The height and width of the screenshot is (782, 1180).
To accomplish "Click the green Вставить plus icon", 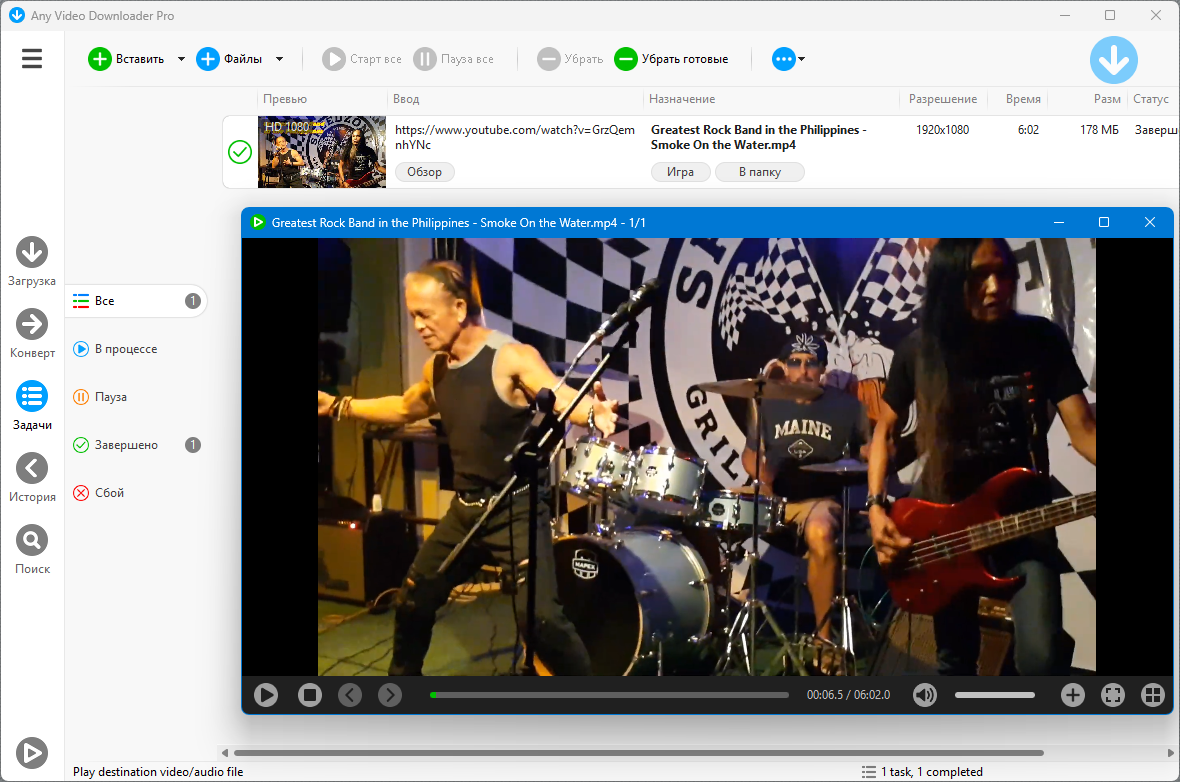I will 99,59.
